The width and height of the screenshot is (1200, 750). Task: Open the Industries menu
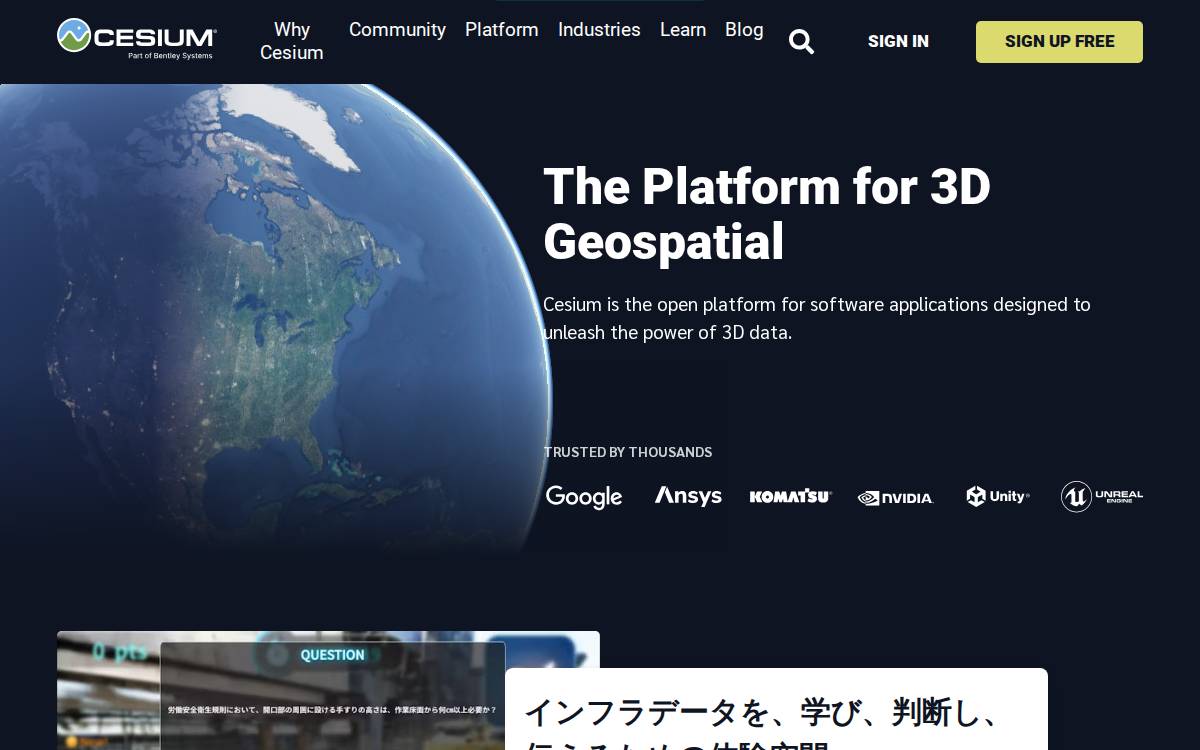[599, 30]
